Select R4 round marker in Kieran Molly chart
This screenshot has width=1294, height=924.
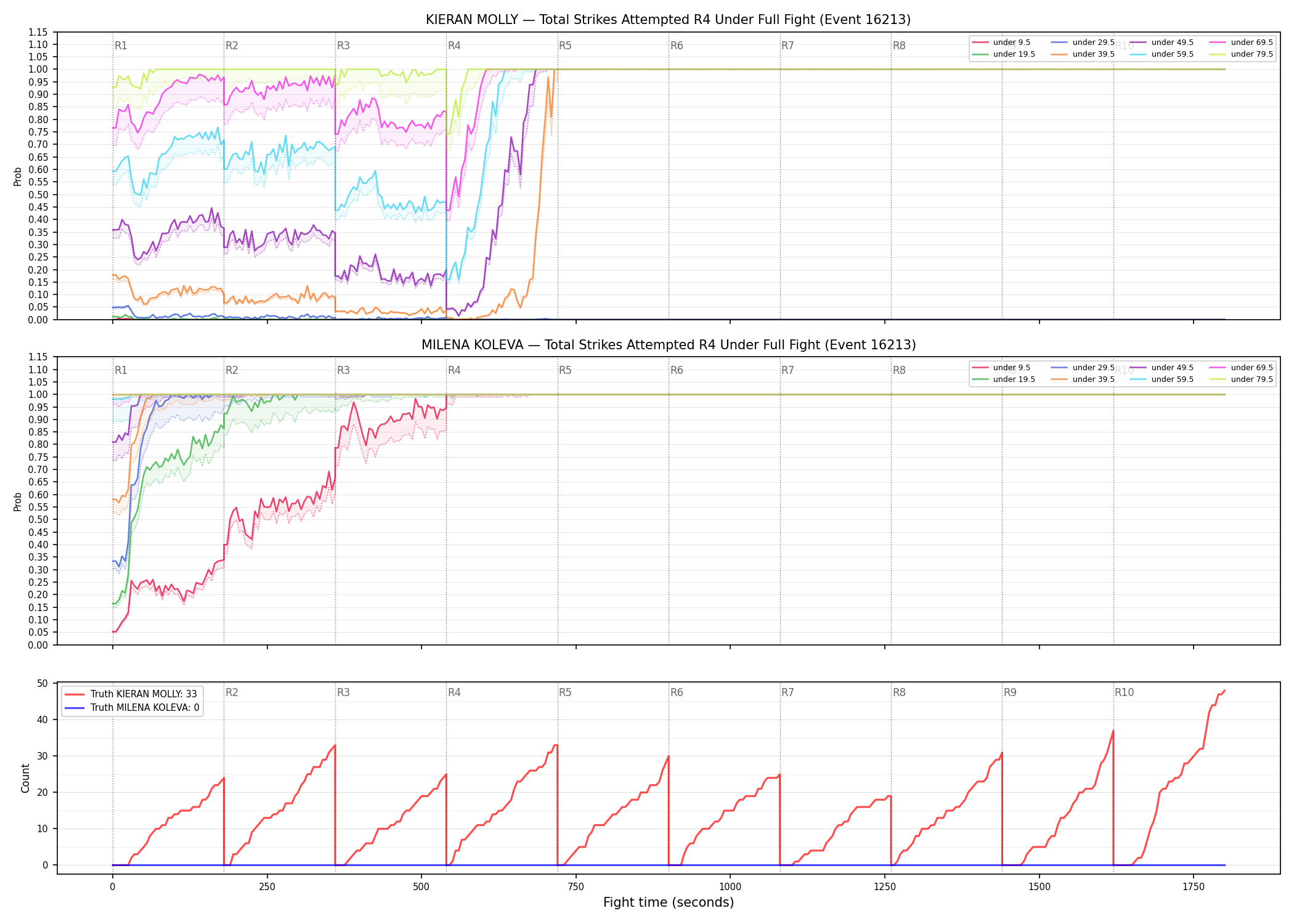click(x=454, y=46)
